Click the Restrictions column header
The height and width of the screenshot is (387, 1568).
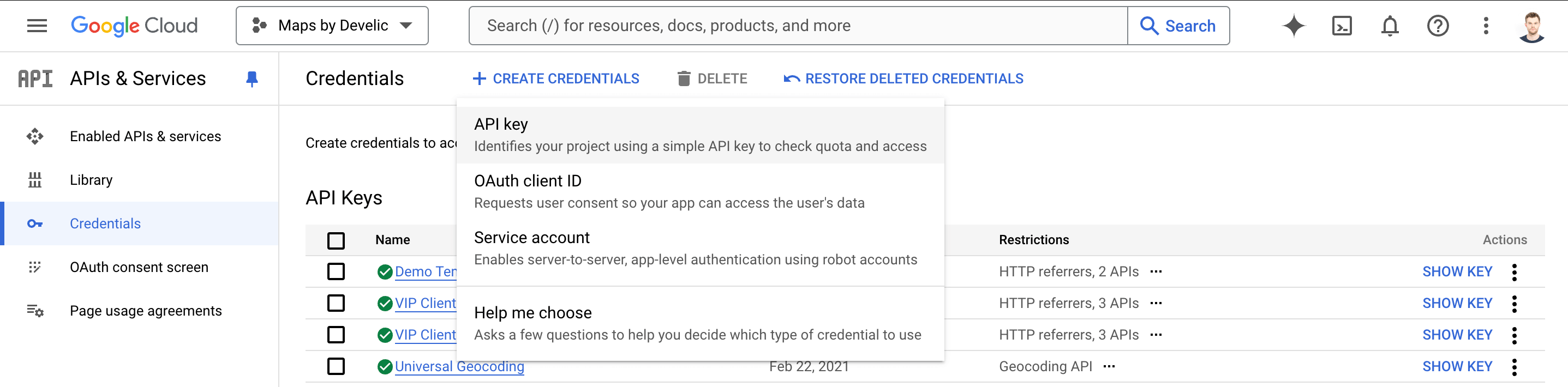tap(1033, 240)
